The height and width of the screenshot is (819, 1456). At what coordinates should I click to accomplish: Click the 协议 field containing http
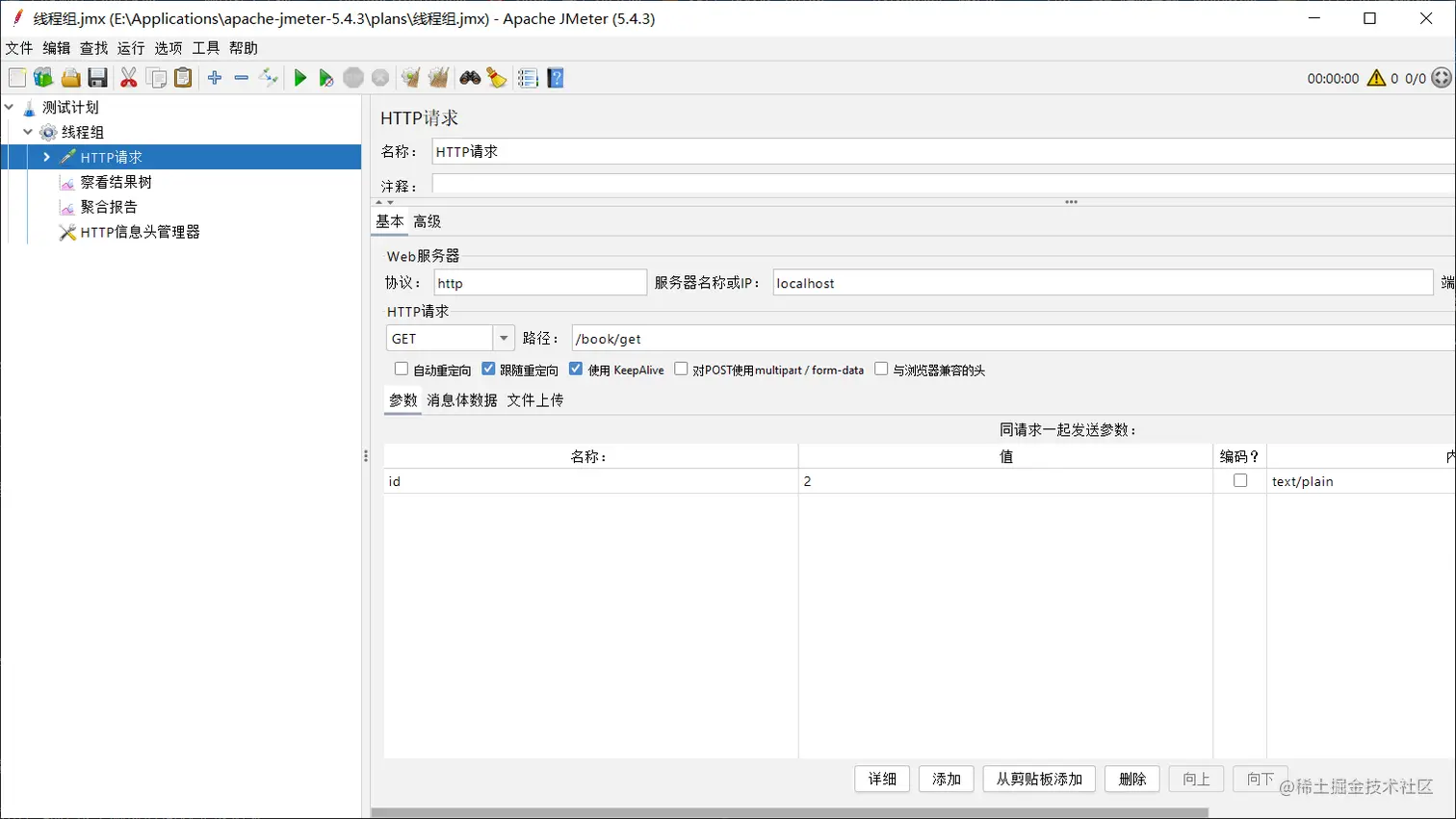(x=540, y=283)
